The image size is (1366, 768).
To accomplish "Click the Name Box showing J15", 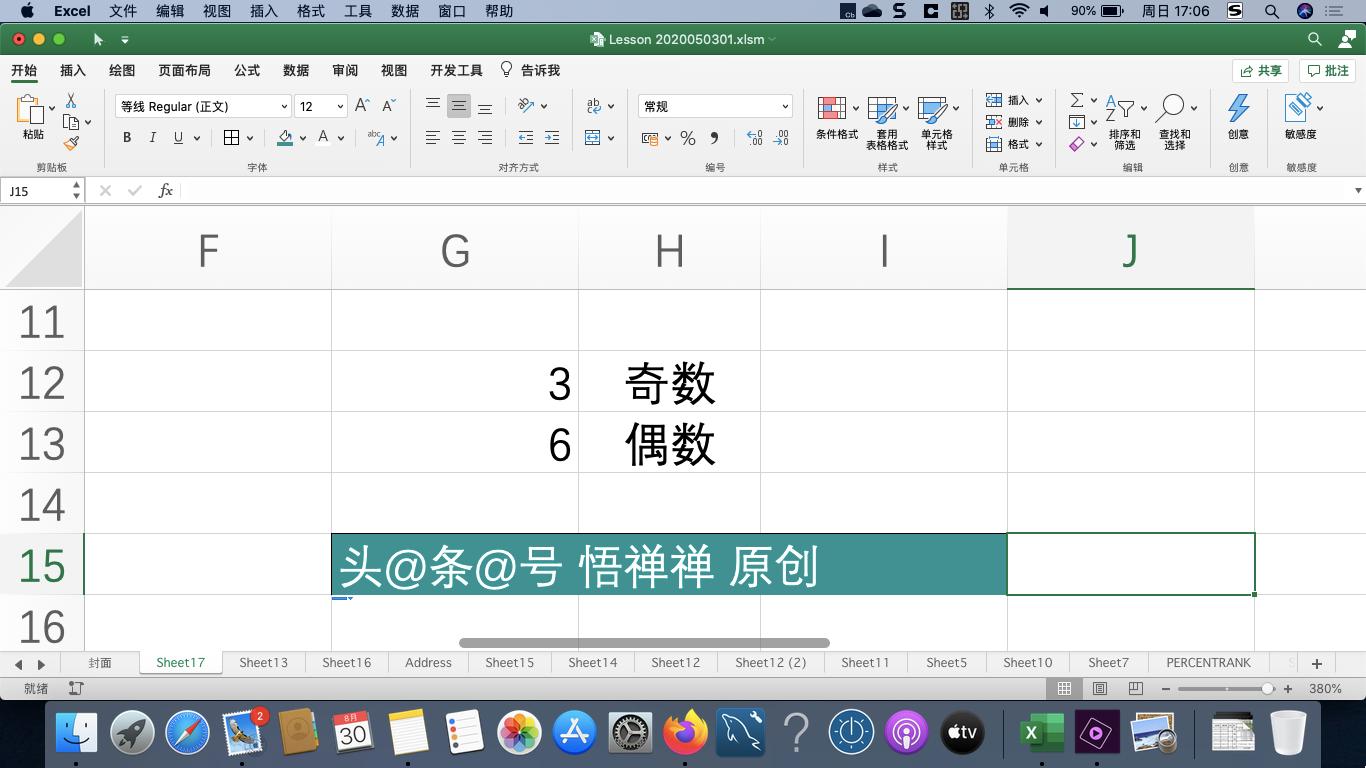I will (x=38, y=190).
